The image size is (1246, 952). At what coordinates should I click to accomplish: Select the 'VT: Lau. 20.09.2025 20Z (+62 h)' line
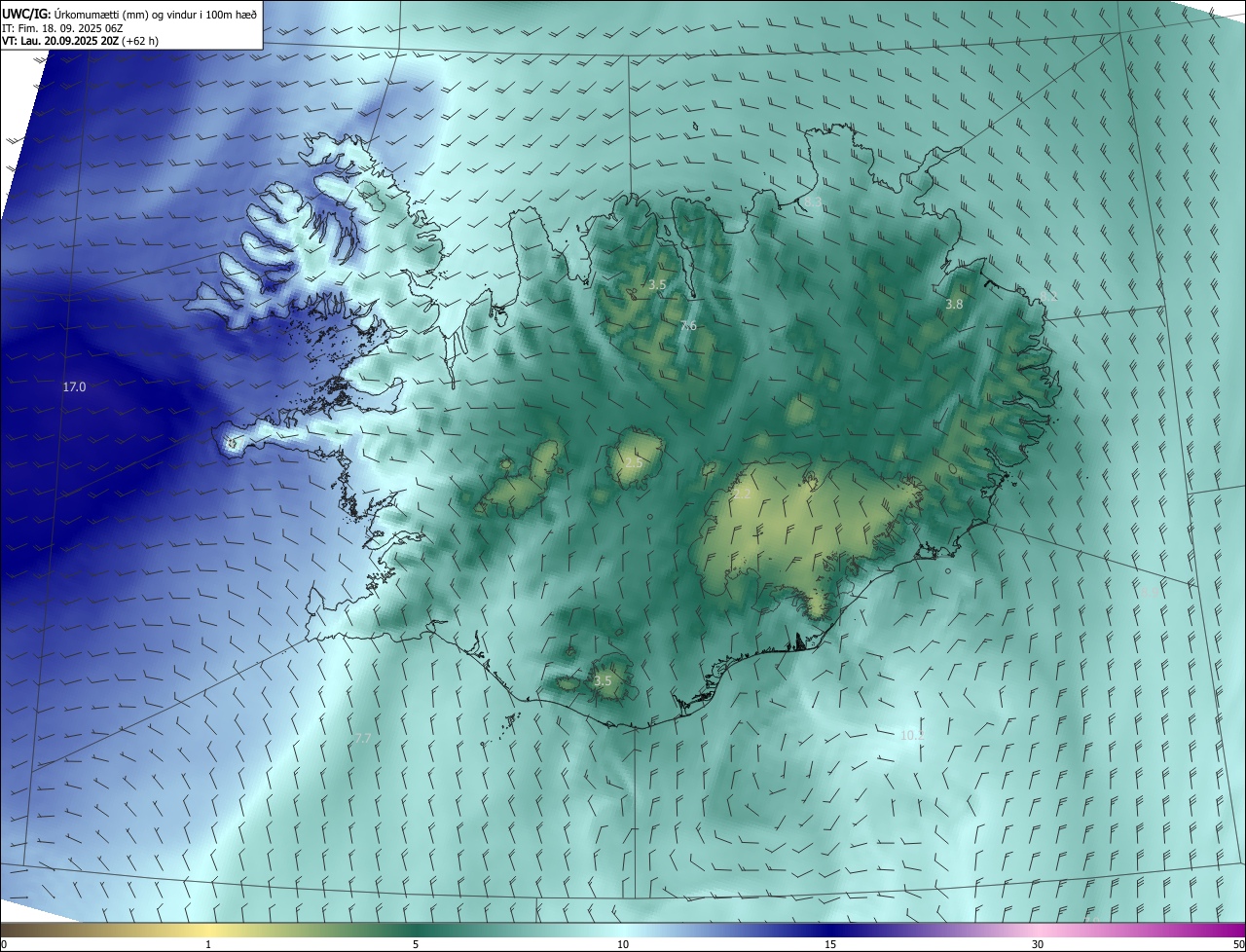(80, 41)
